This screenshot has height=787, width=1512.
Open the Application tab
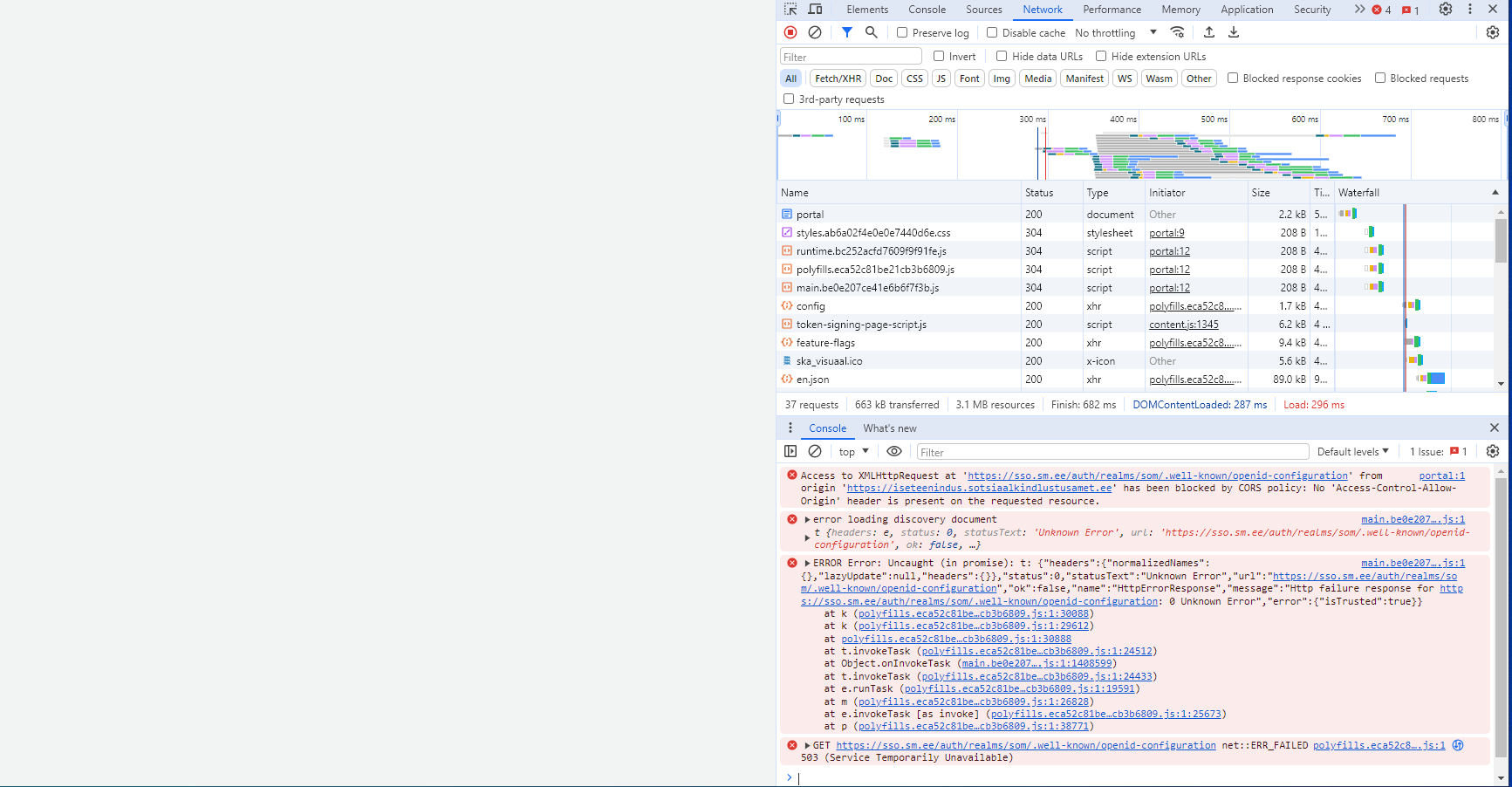(1247, 10)
